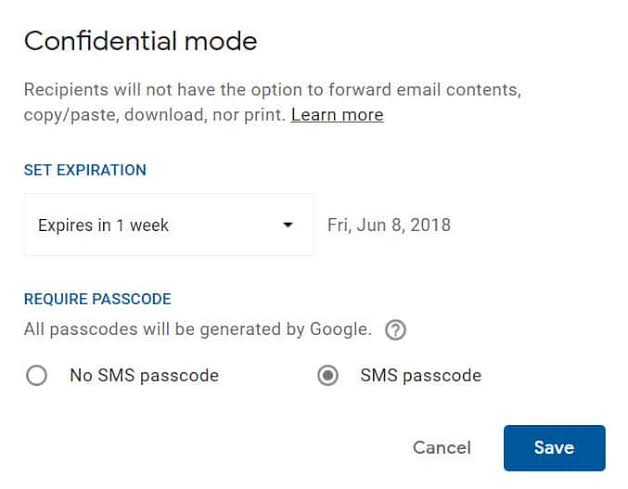Click the expiration date Fri, Jun 8, 2018

tap(389, 225)
